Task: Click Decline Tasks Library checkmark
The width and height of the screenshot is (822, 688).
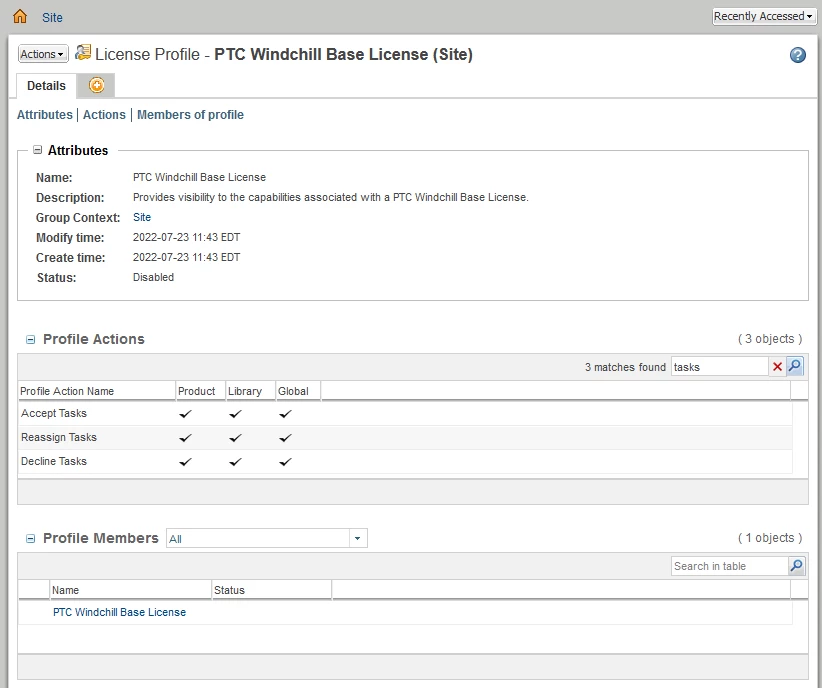Action: [235, 461]
